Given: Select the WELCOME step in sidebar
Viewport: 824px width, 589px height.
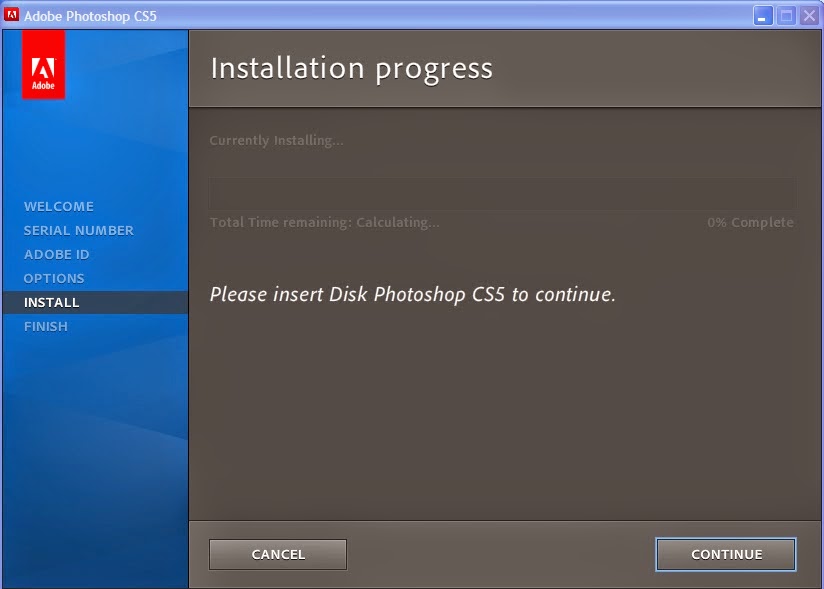Looking at the screenshot, I should (x=59, y=206).
